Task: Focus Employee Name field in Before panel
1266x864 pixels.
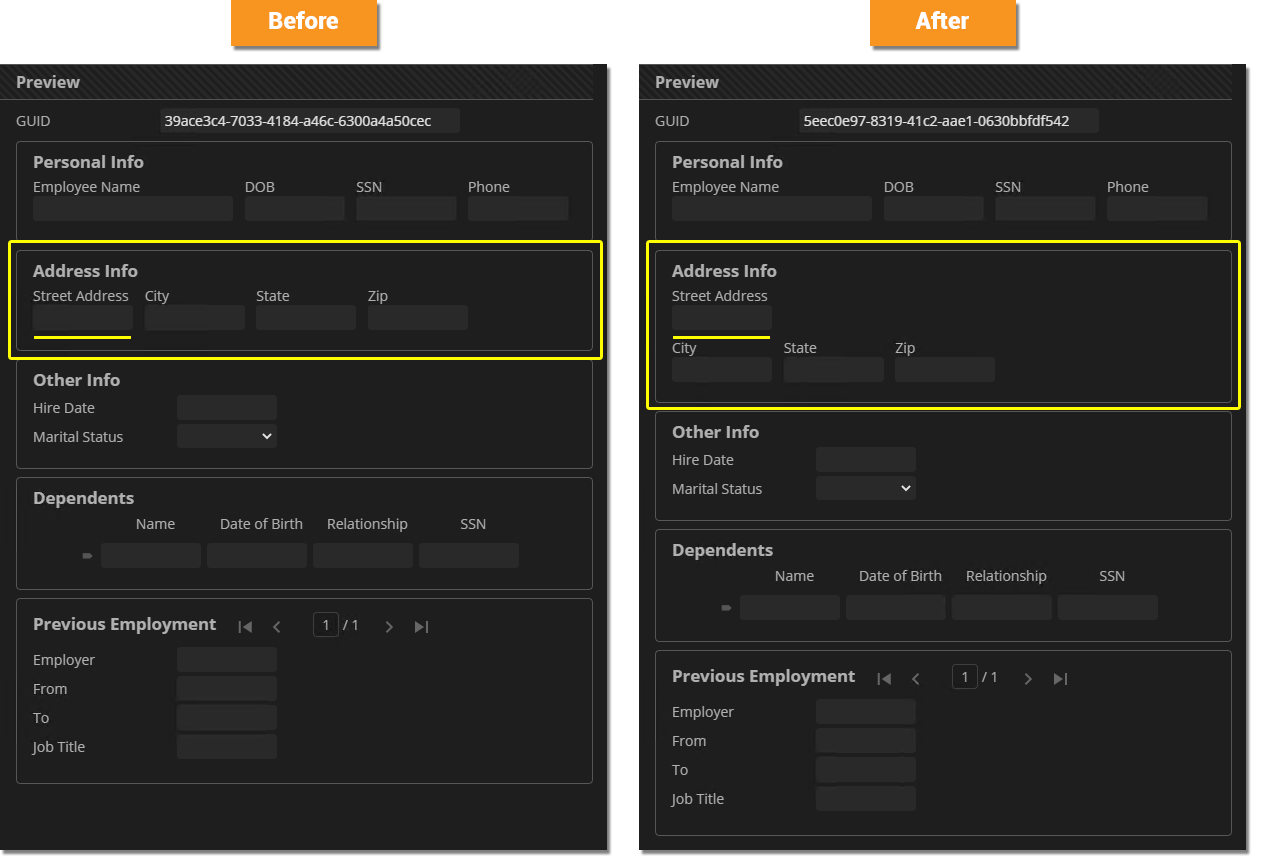Action: [133, 208]
